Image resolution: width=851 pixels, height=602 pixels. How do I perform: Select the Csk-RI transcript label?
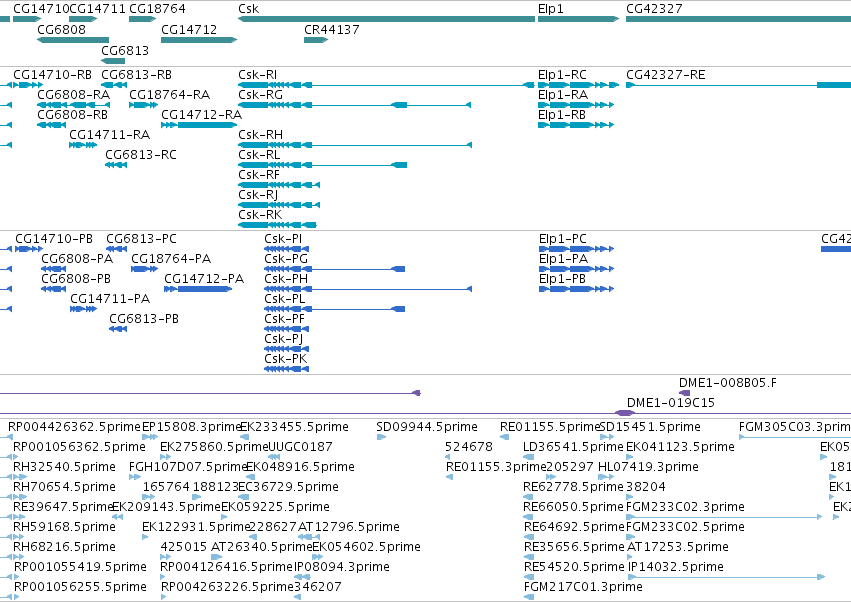(x=257, y=75)
